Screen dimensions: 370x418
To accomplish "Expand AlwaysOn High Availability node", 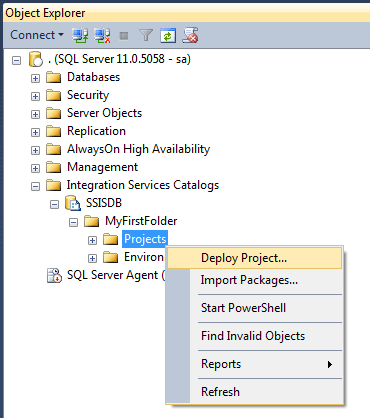I will click(x=35, y=150).
